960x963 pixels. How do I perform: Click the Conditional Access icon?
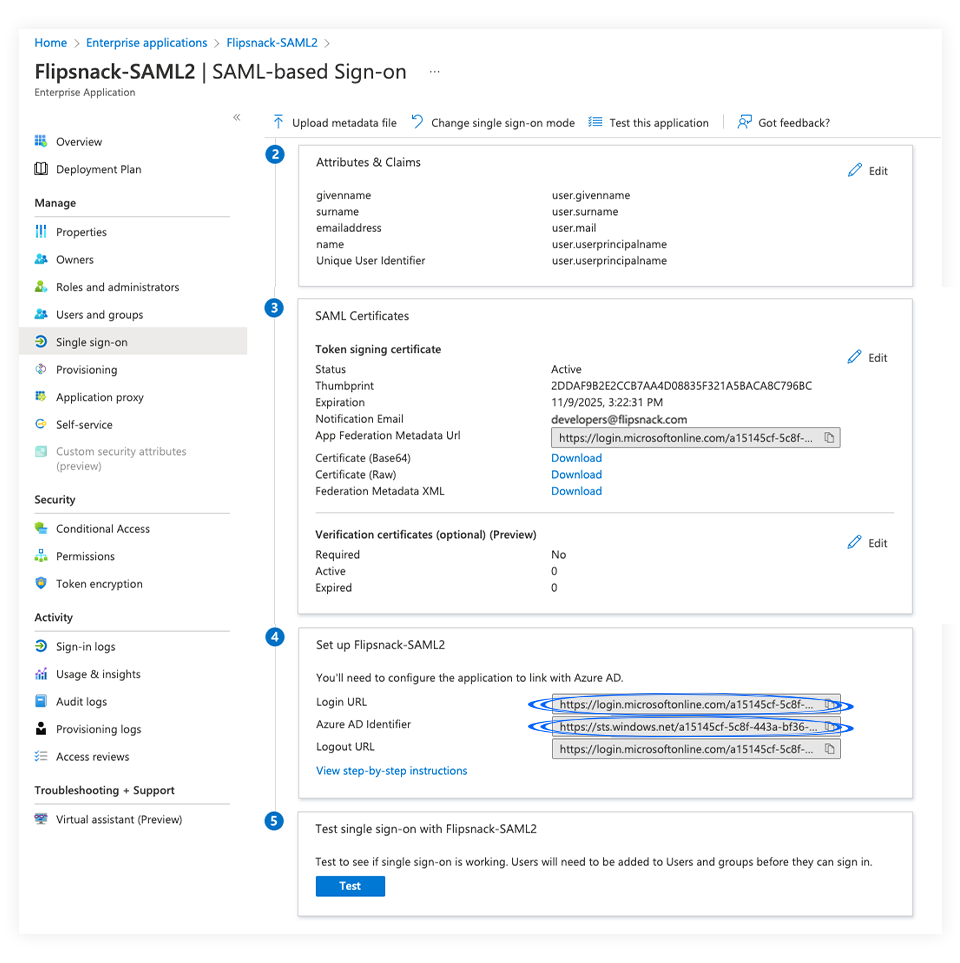41,528
